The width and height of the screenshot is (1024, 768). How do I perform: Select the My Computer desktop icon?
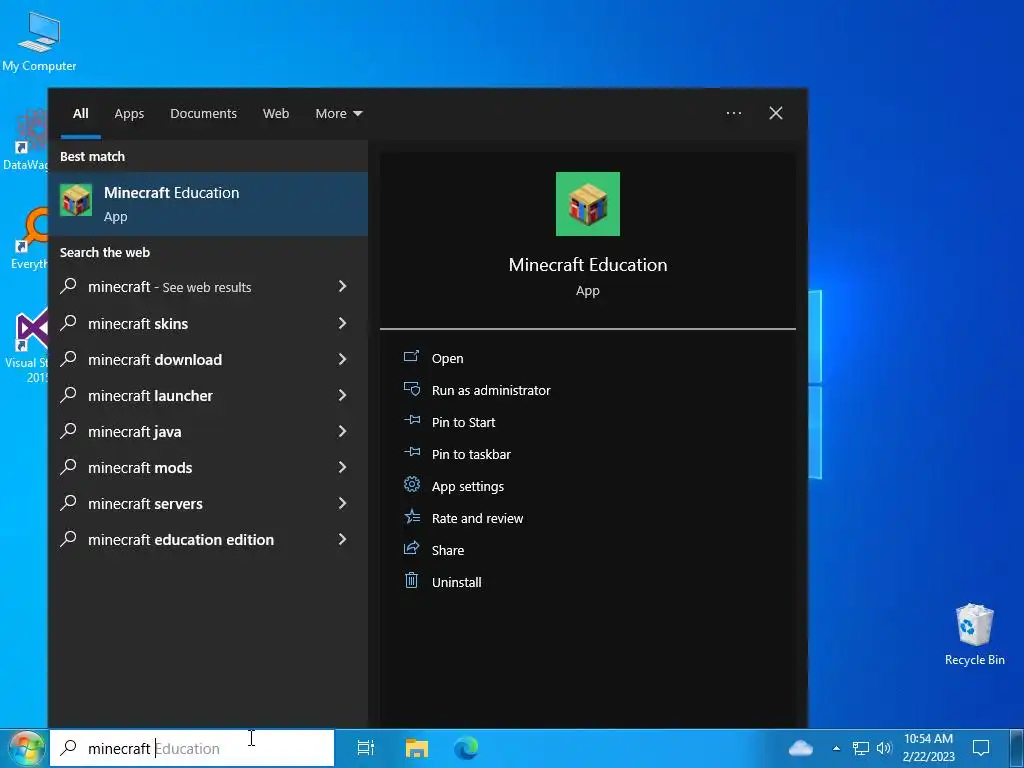[x=39, y=40]
